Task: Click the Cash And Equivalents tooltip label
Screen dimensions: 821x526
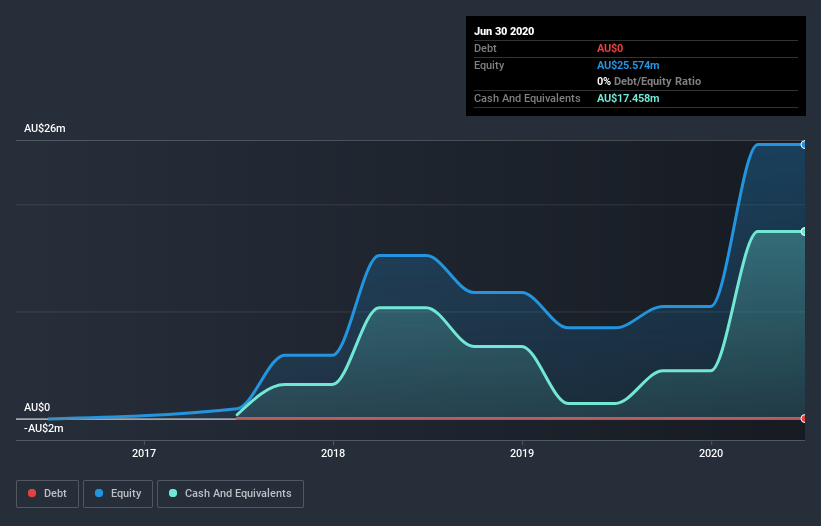Action: (527, 98)
